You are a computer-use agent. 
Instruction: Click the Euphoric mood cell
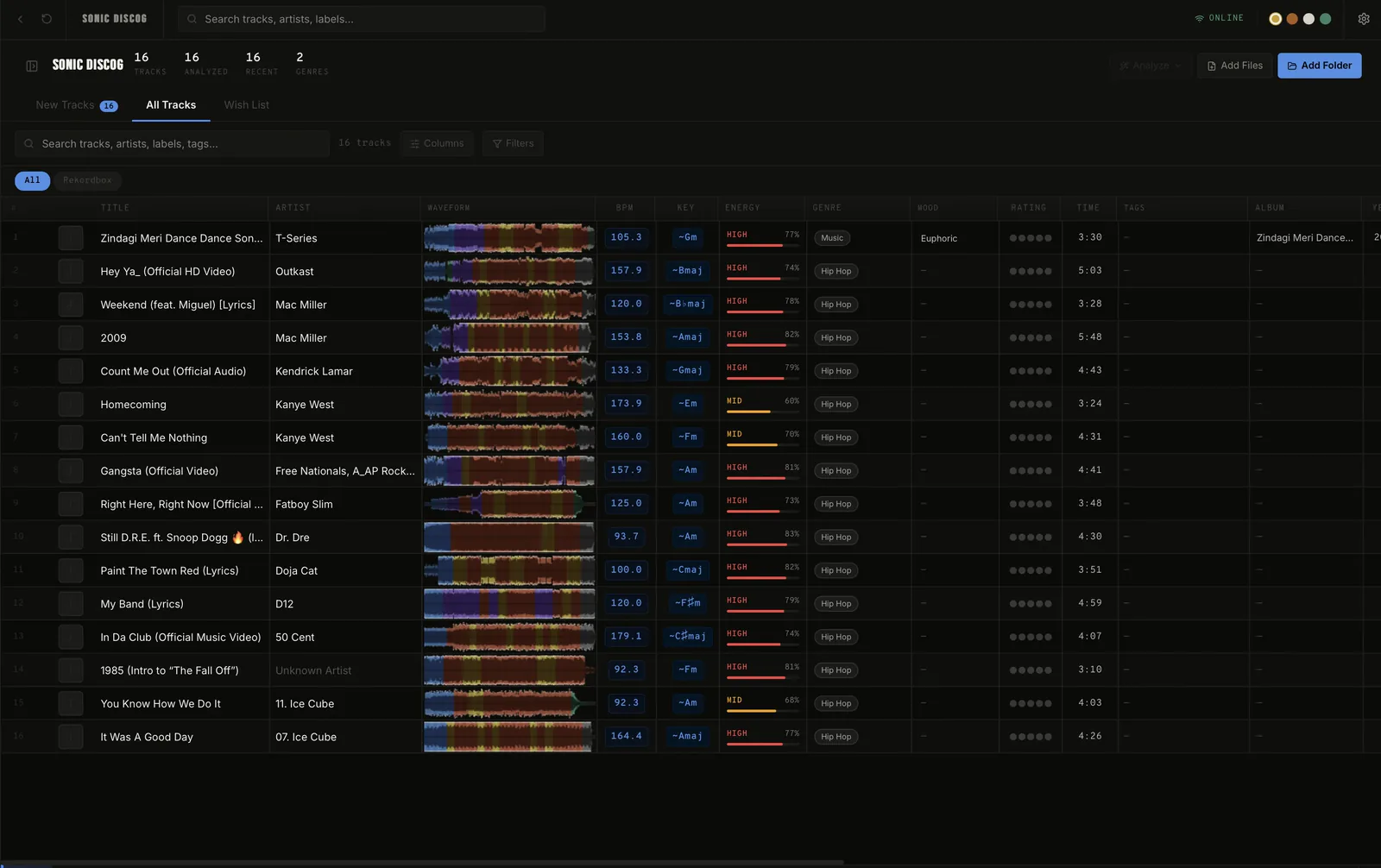(939, 238)
